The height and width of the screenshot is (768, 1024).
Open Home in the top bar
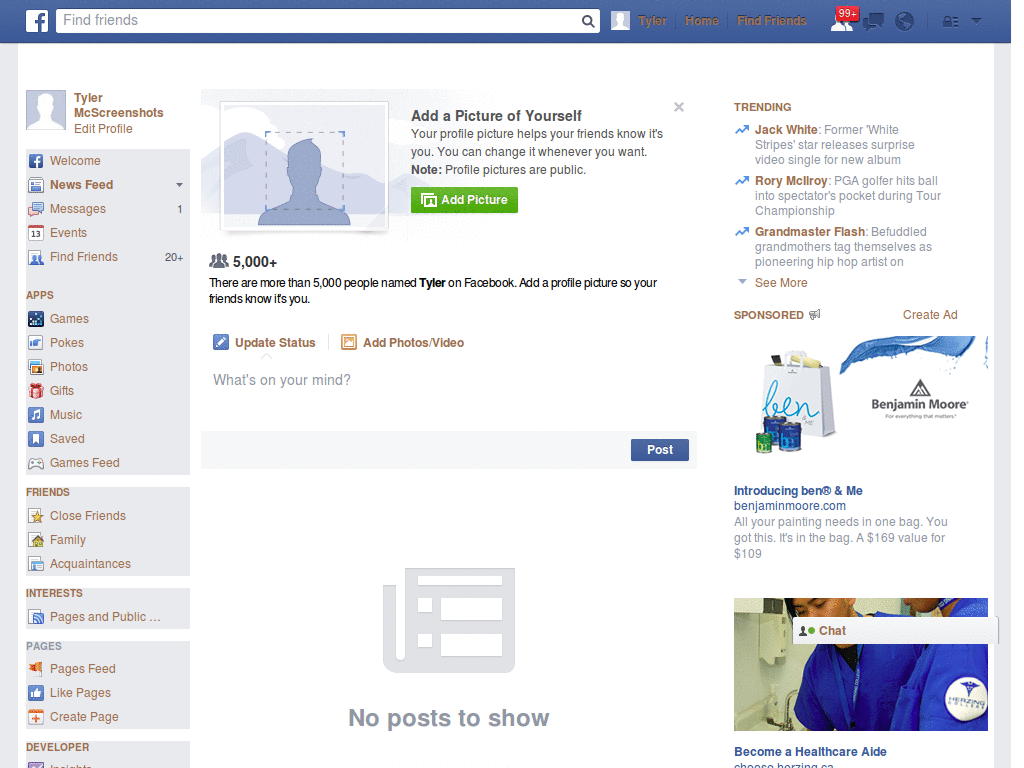click(701, 21)
